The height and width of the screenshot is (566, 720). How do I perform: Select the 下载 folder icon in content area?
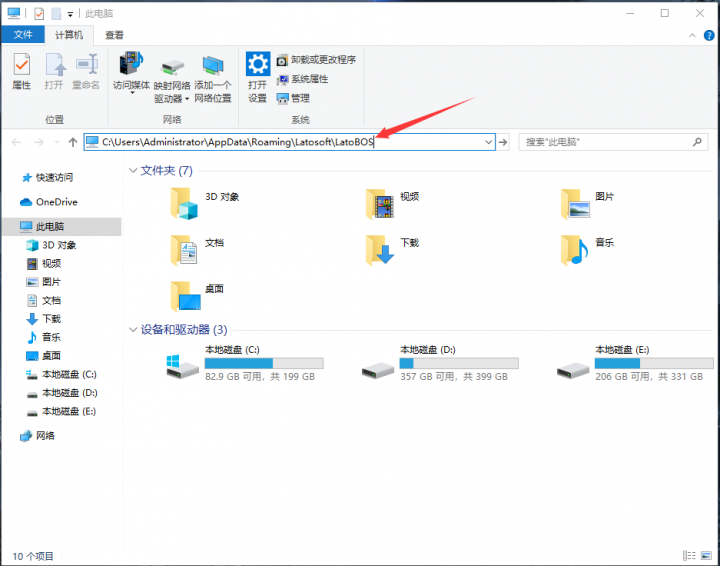coord(380,250)
